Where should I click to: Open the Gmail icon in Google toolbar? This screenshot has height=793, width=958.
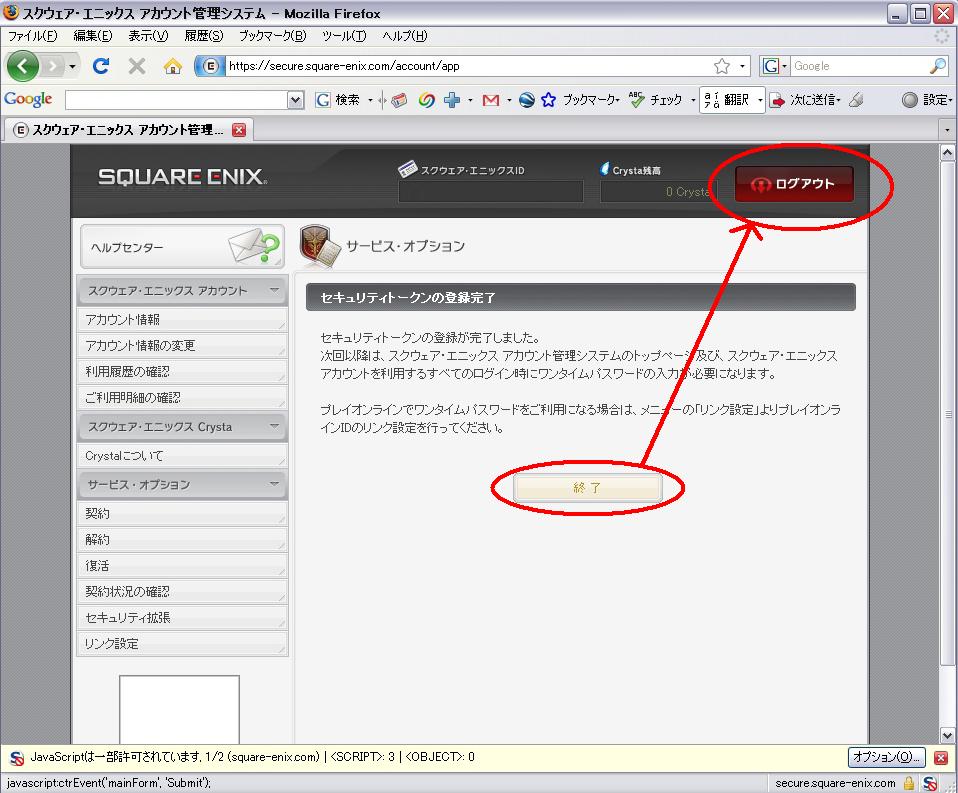491,100
